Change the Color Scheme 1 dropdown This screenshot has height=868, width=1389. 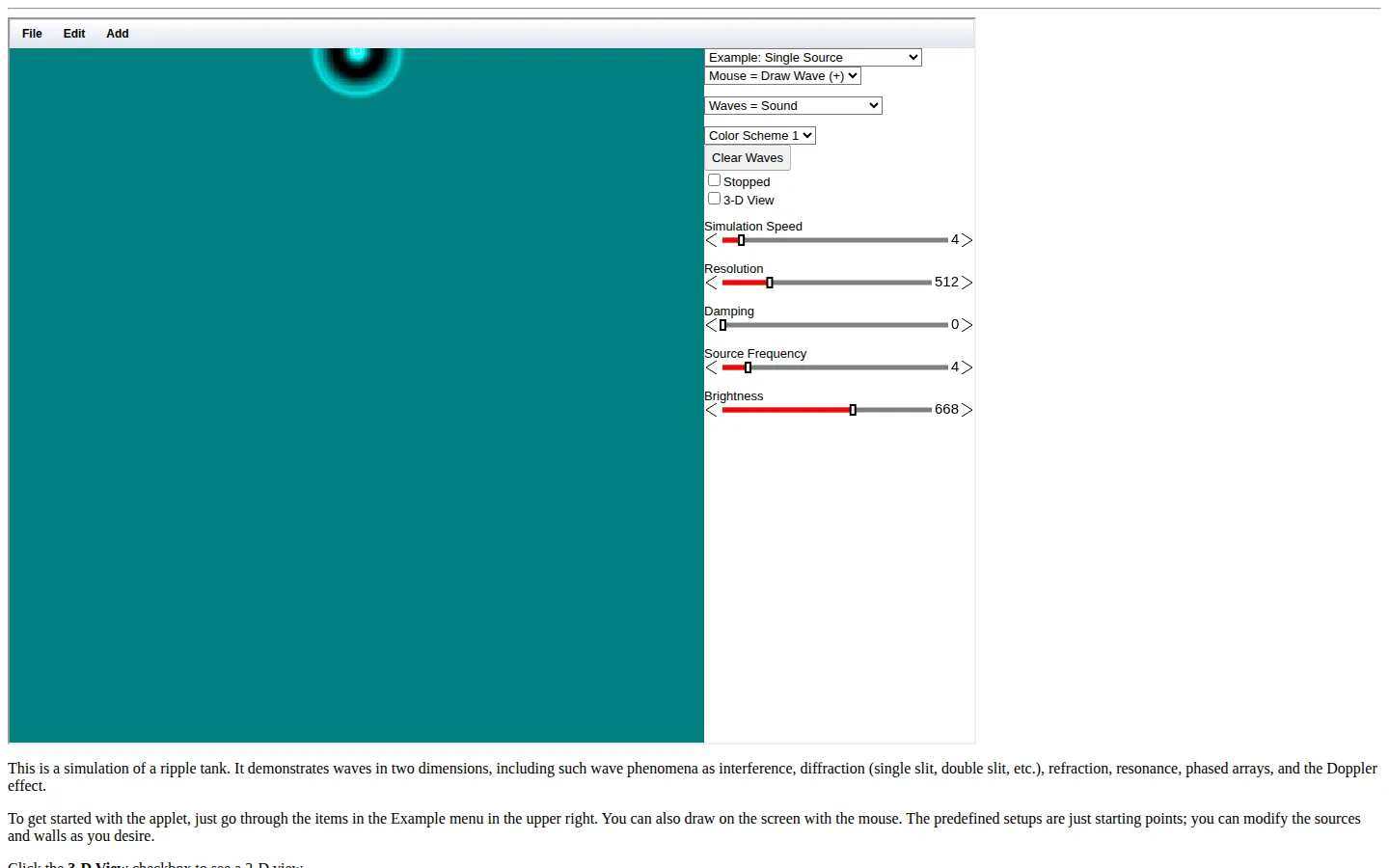click(760, 136)
